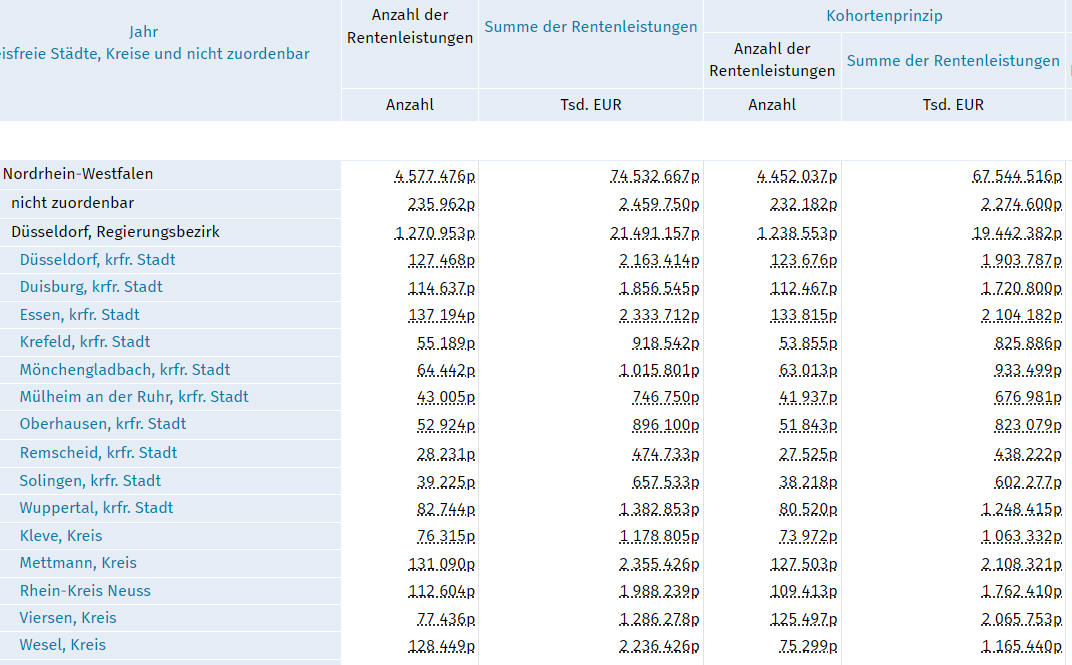
Task: Click value 114.637p in Duisburg row
Action: point(442,288)
